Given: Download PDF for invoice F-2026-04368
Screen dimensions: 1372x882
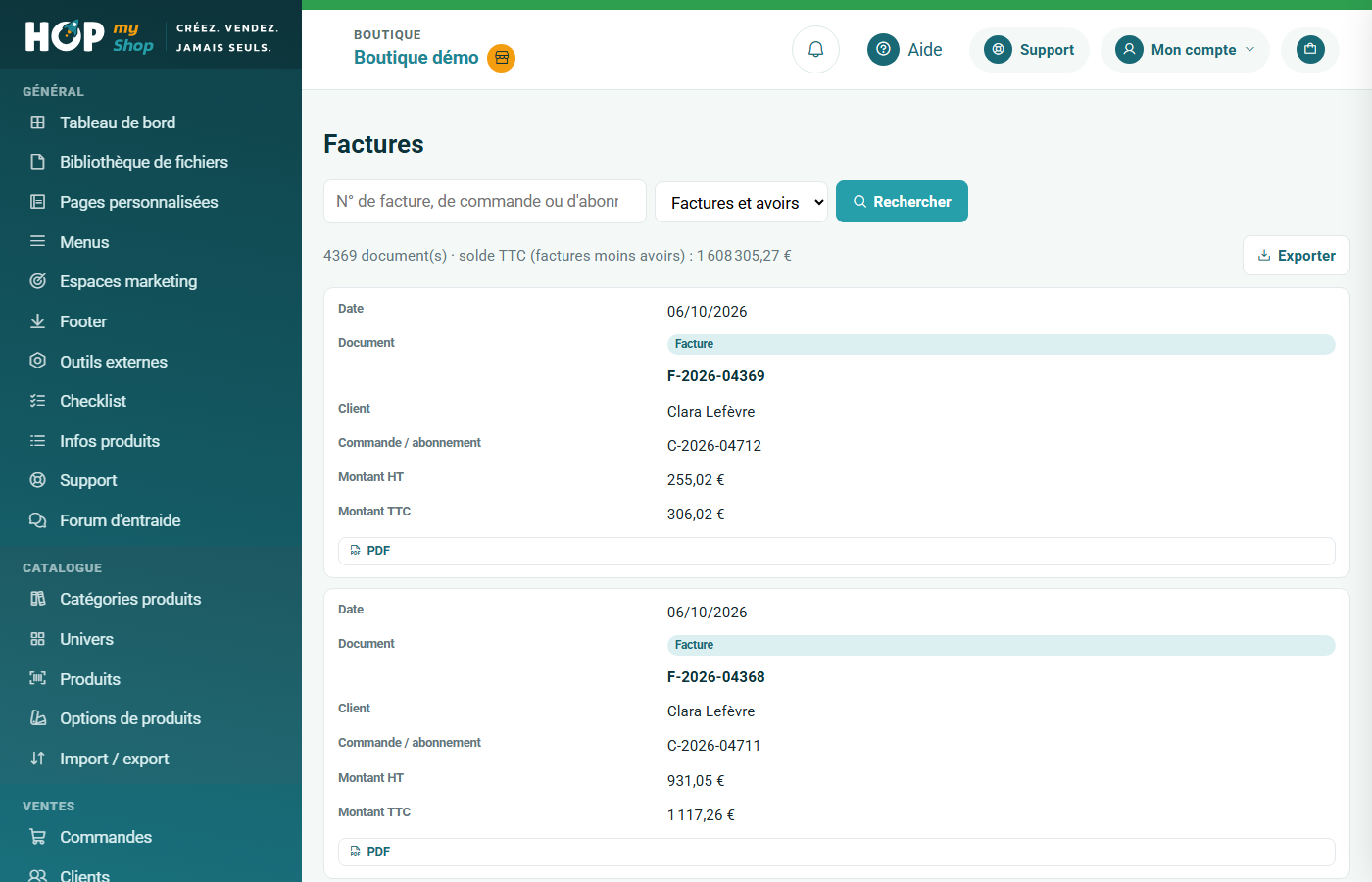Looking at the screenshot, I should tap(837, 852).
